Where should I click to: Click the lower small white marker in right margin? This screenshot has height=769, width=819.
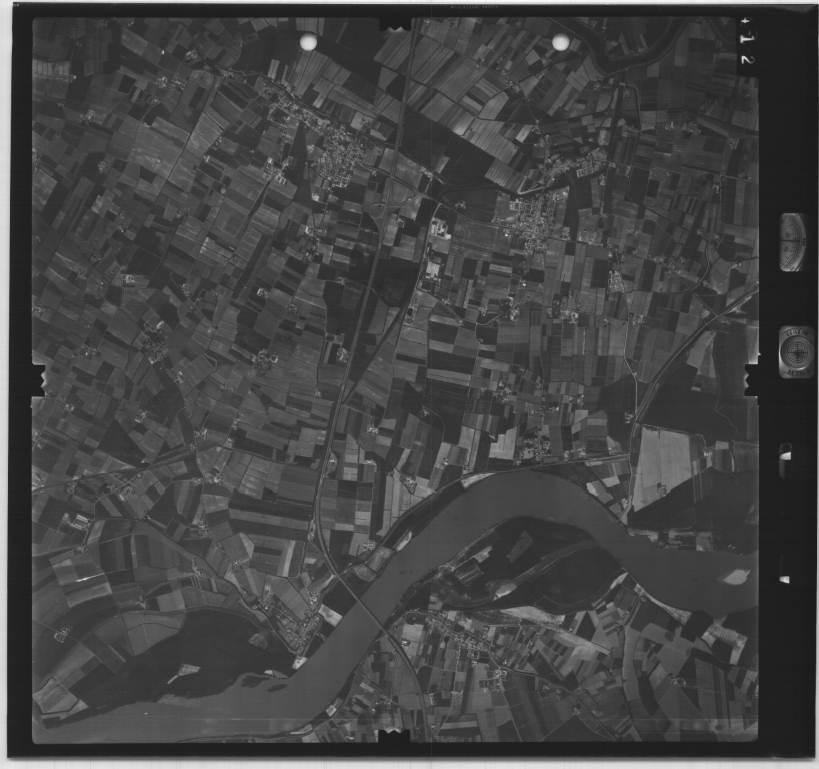[785, 578]
